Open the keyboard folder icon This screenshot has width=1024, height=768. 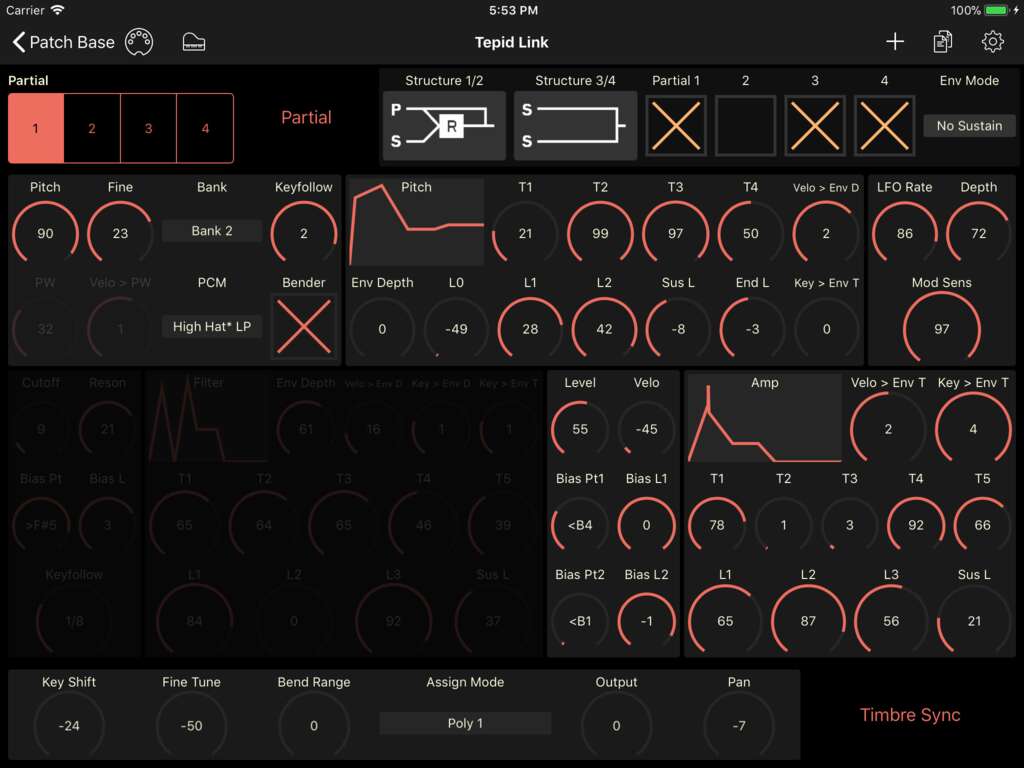193,42
